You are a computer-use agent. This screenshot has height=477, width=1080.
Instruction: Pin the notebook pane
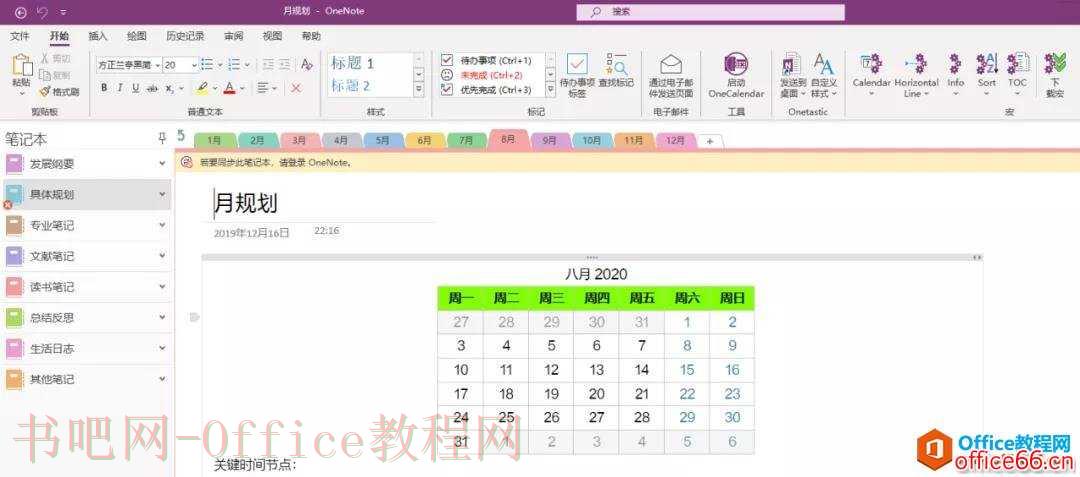(x=162, y=138)
